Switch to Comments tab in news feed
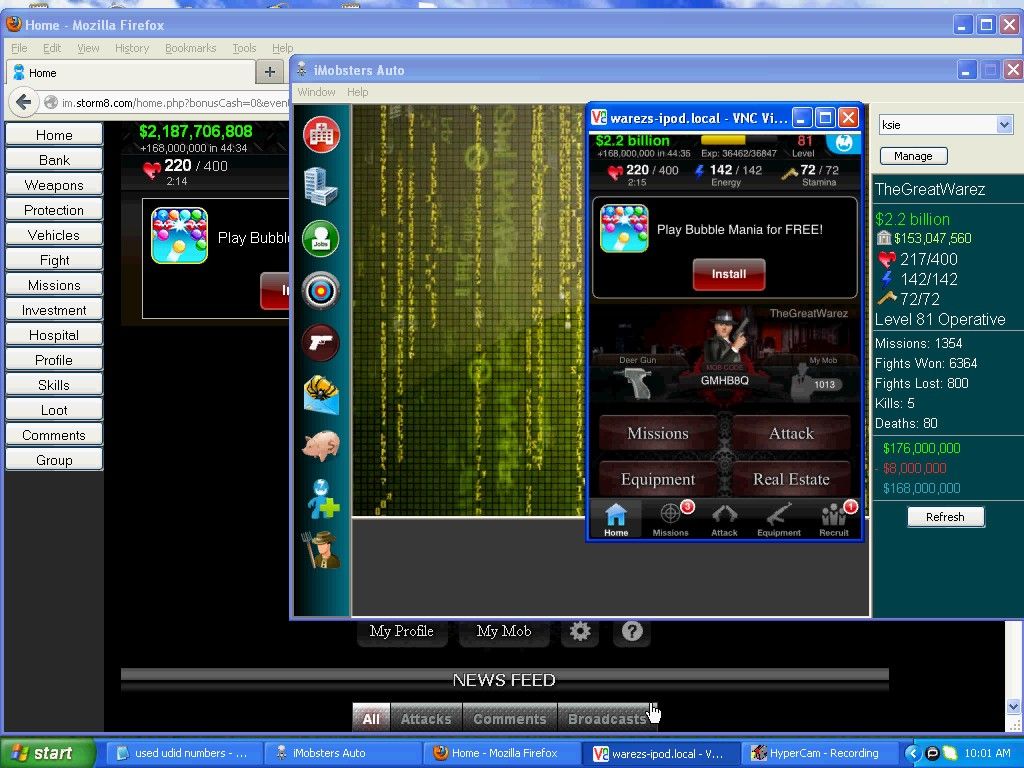Viewport: 1024px width, 768px height. coord(509,718)
